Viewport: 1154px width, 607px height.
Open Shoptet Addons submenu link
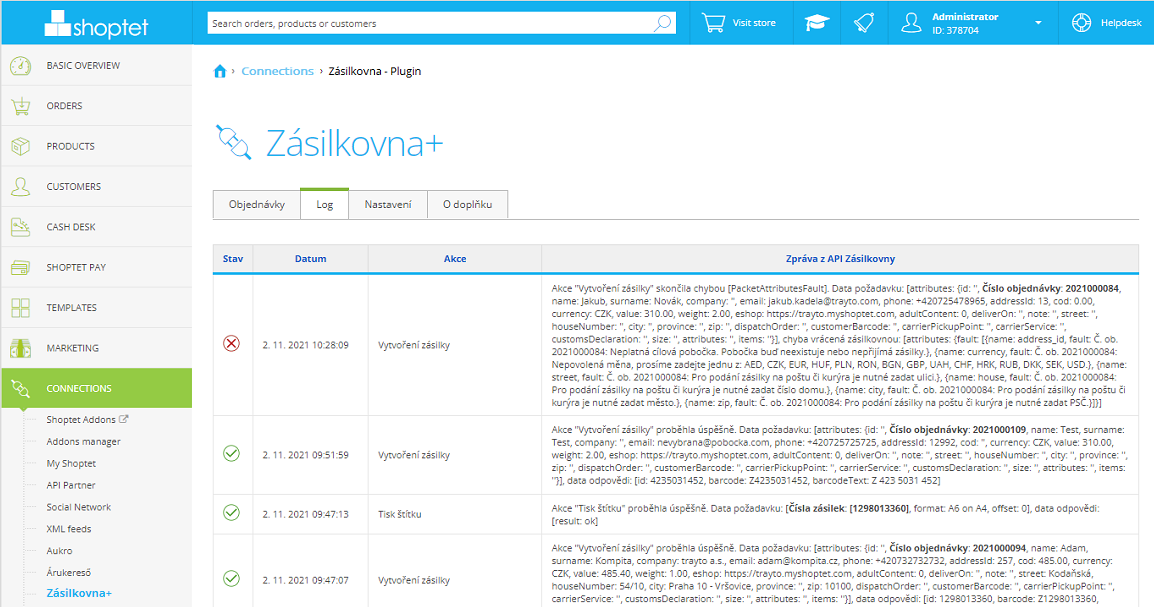coord(81,419)
